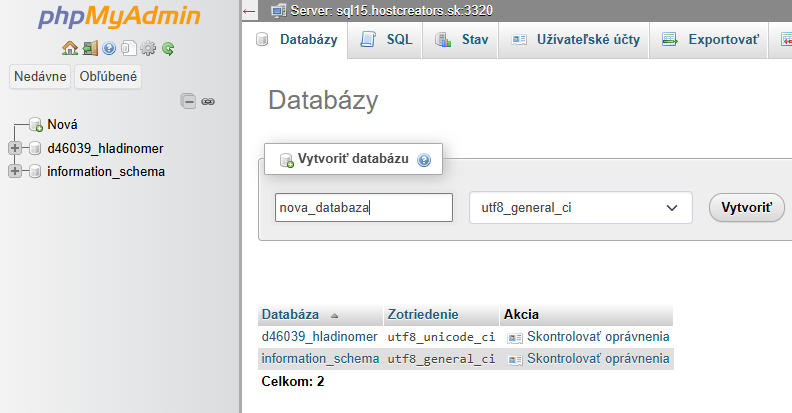Open phpMyAdmin documentation help icon

(x=109, y=48)
